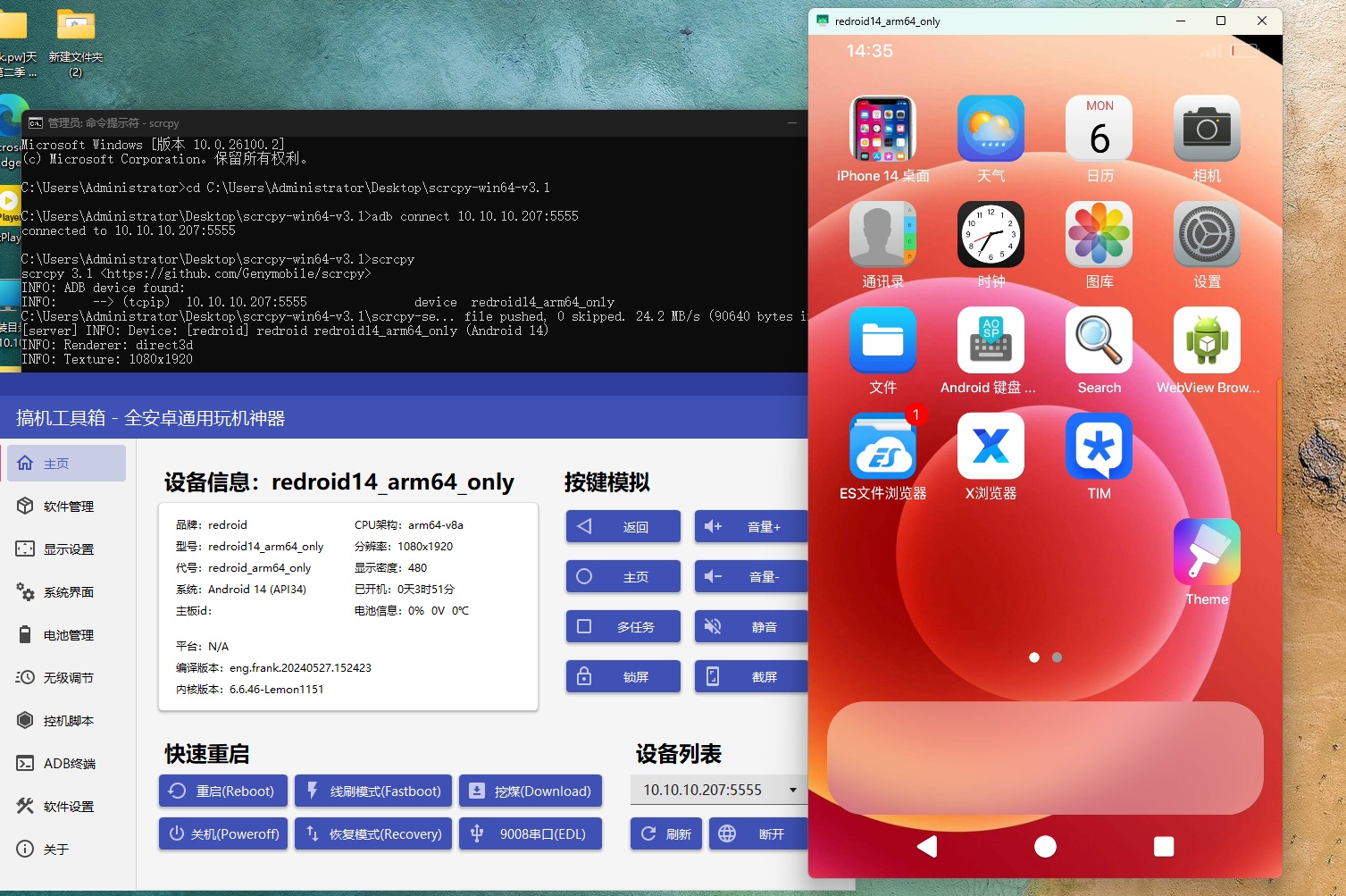The height and width of the screenshot is (896, 1346).
Task: Switch to the second home screen page dot
Action: [x=1057, y=657]
